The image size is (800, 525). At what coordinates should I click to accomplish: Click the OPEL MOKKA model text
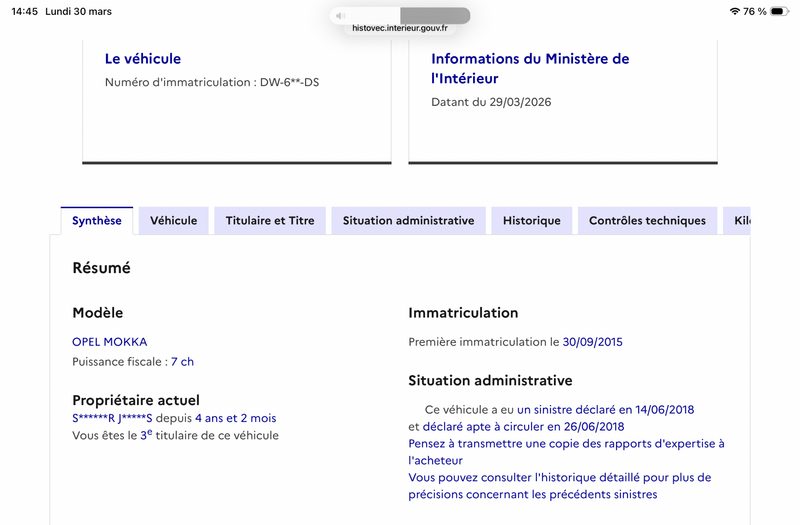coord(110,342)
